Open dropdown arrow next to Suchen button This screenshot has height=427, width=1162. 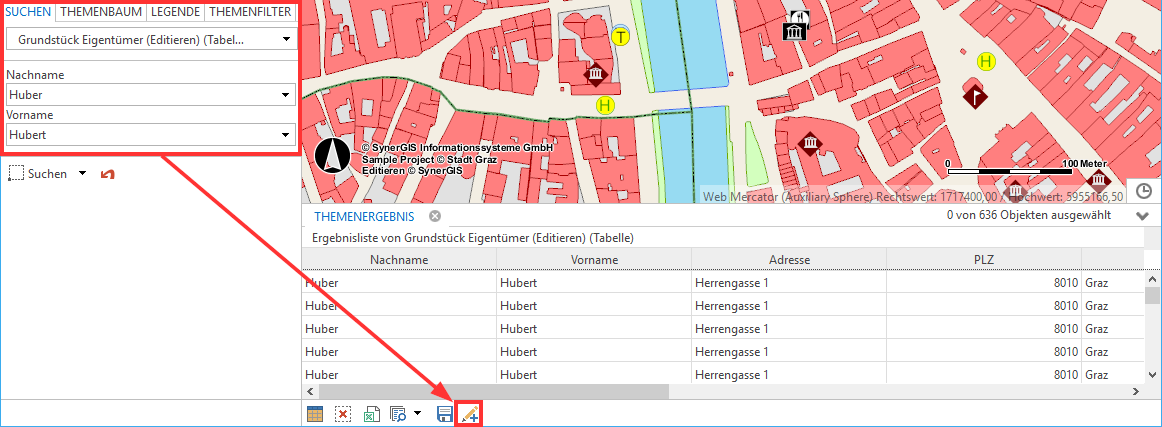coord(83,174)
